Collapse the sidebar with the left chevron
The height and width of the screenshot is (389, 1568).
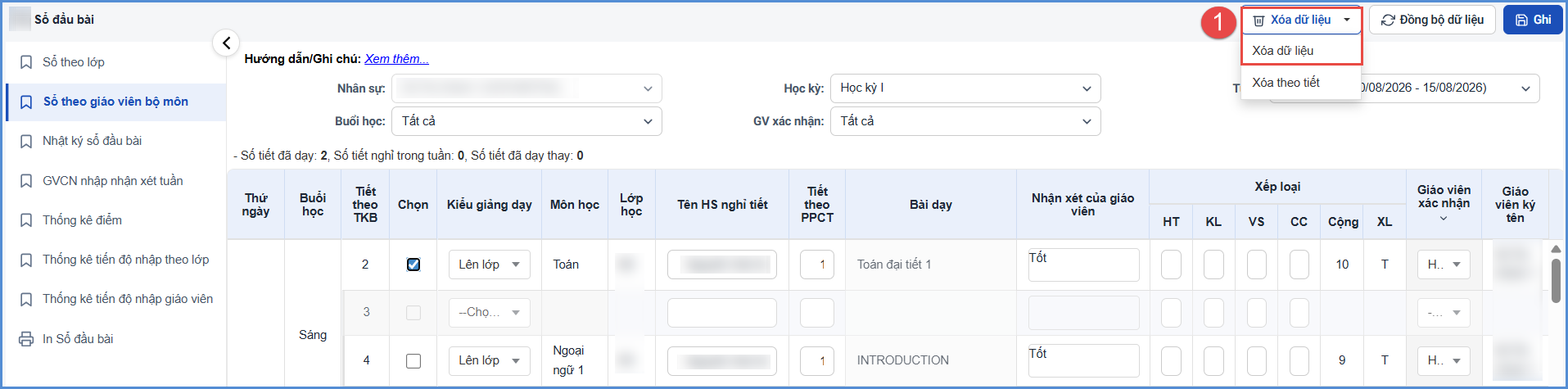(226, 43)
